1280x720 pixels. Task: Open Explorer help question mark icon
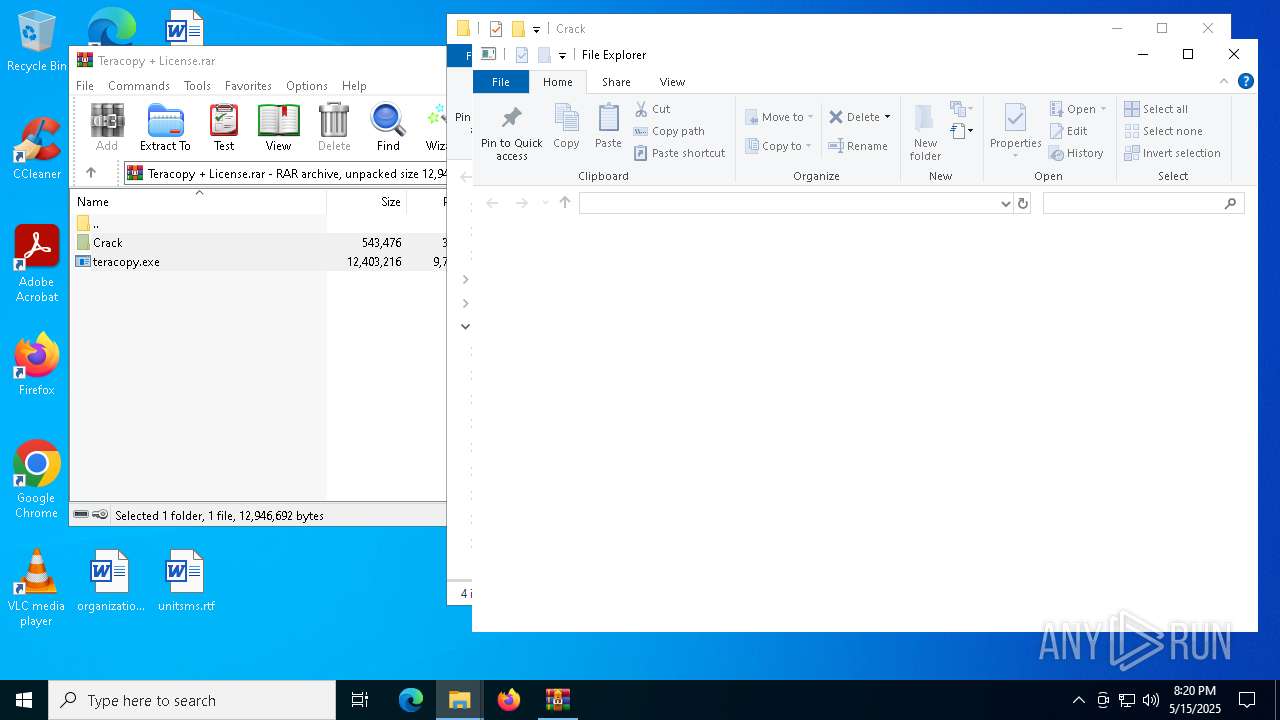click(1245, 81)
